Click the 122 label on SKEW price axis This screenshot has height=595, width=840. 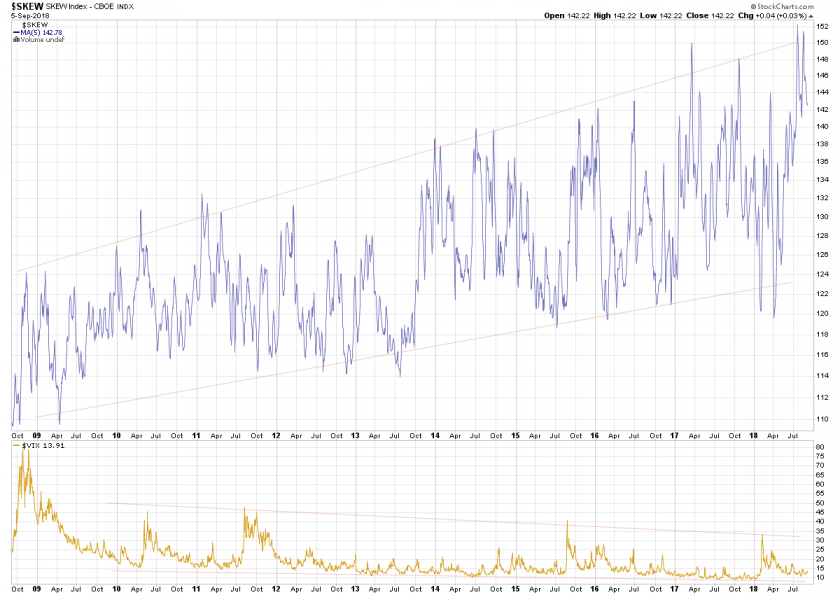(x=822, y=293)
